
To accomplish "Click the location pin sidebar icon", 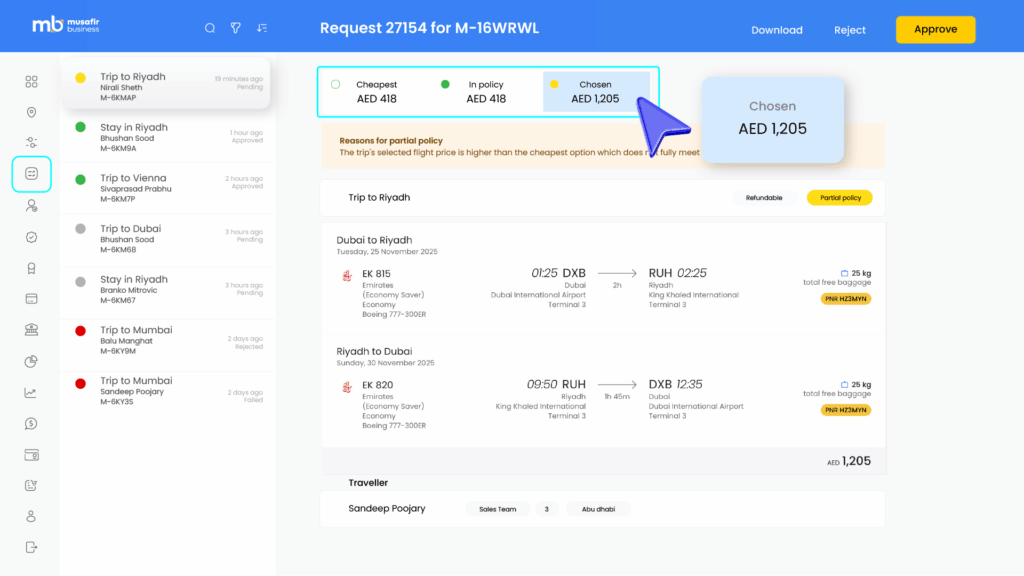I will (x=31, y=113).
